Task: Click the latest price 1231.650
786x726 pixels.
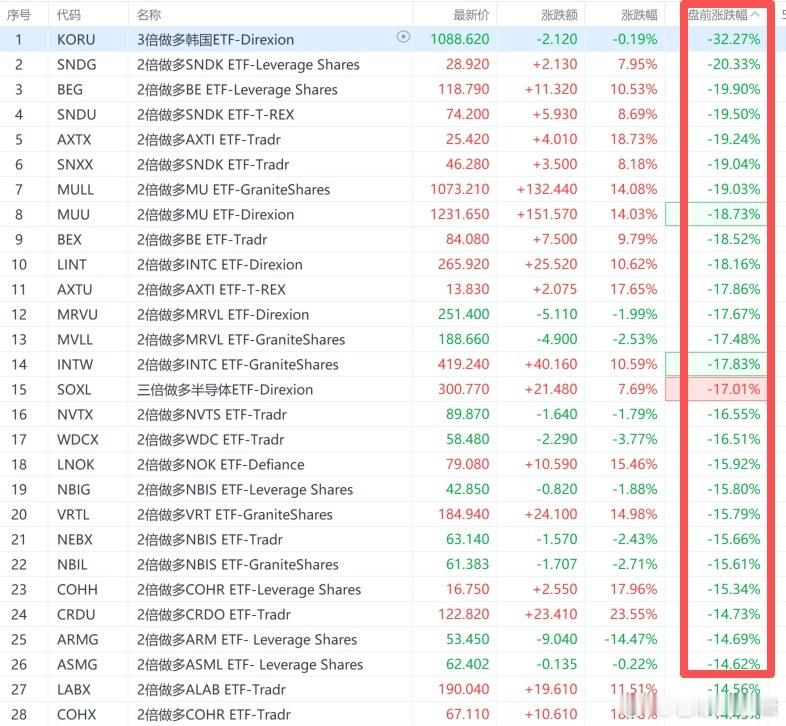Action: [460, 215]
